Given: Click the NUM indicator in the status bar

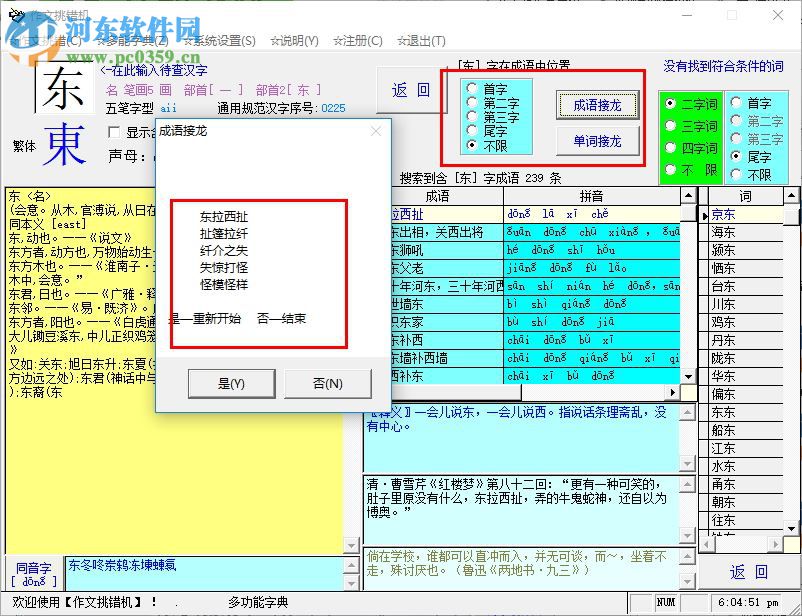Looking at the screenshot, I should tap(665, 603).
